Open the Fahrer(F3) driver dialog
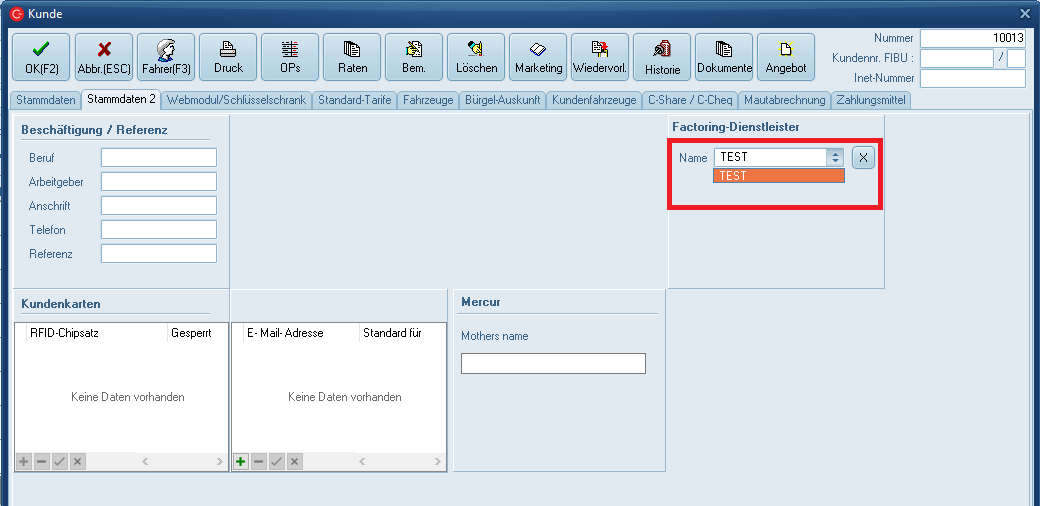This screenshot has height=506, width=1040. [166, 57]
